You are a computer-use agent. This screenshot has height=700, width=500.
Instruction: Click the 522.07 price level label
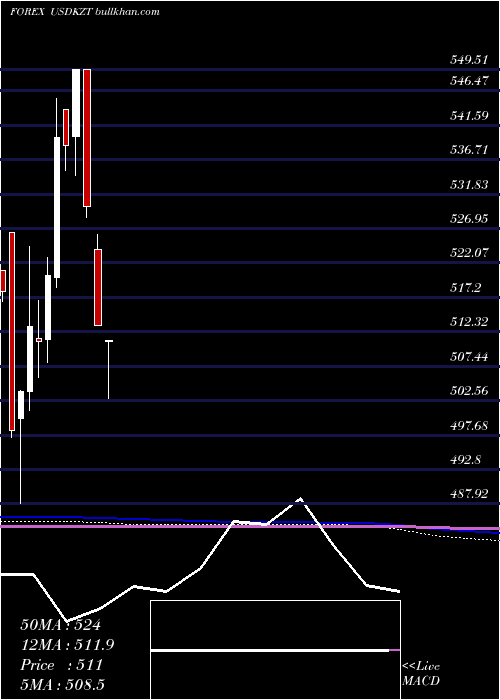tap(469, 253)
